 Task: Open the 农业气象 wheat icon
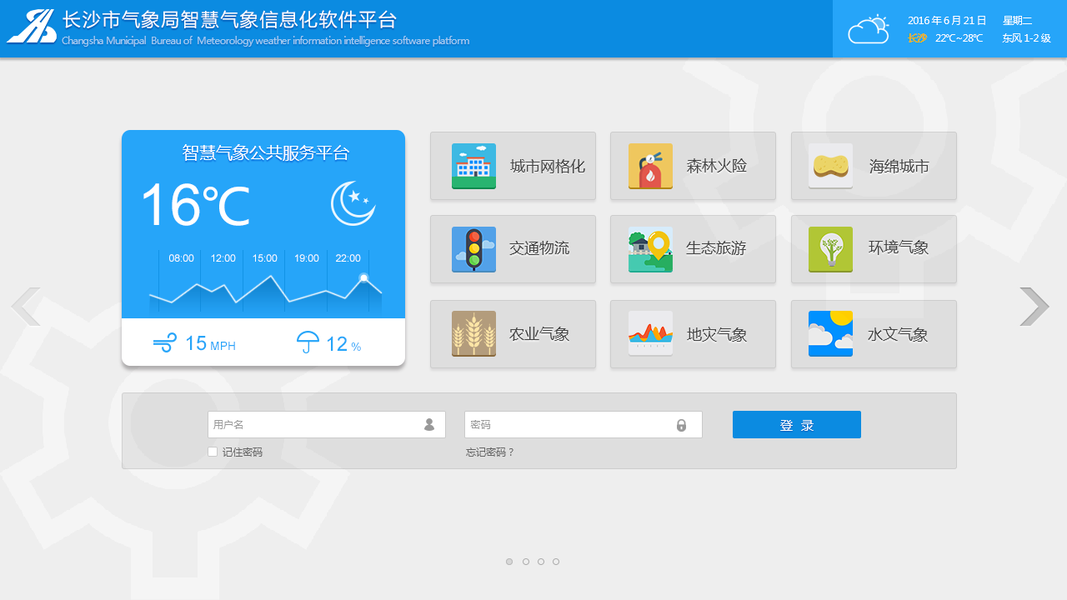point(474,334)
